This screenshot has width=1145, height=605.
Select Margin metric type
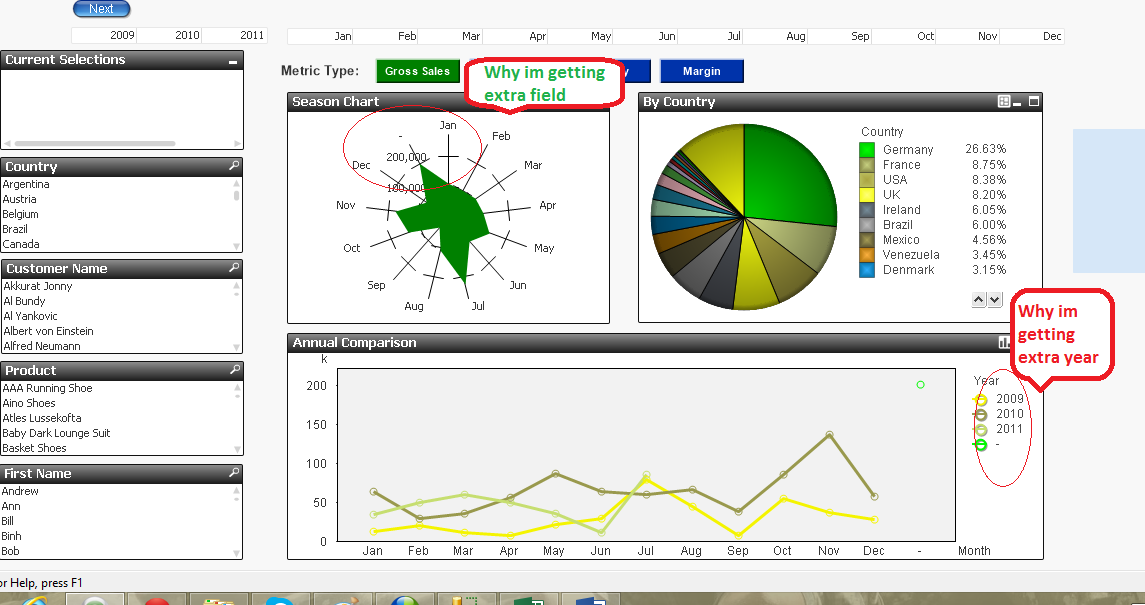pos(702,71)
